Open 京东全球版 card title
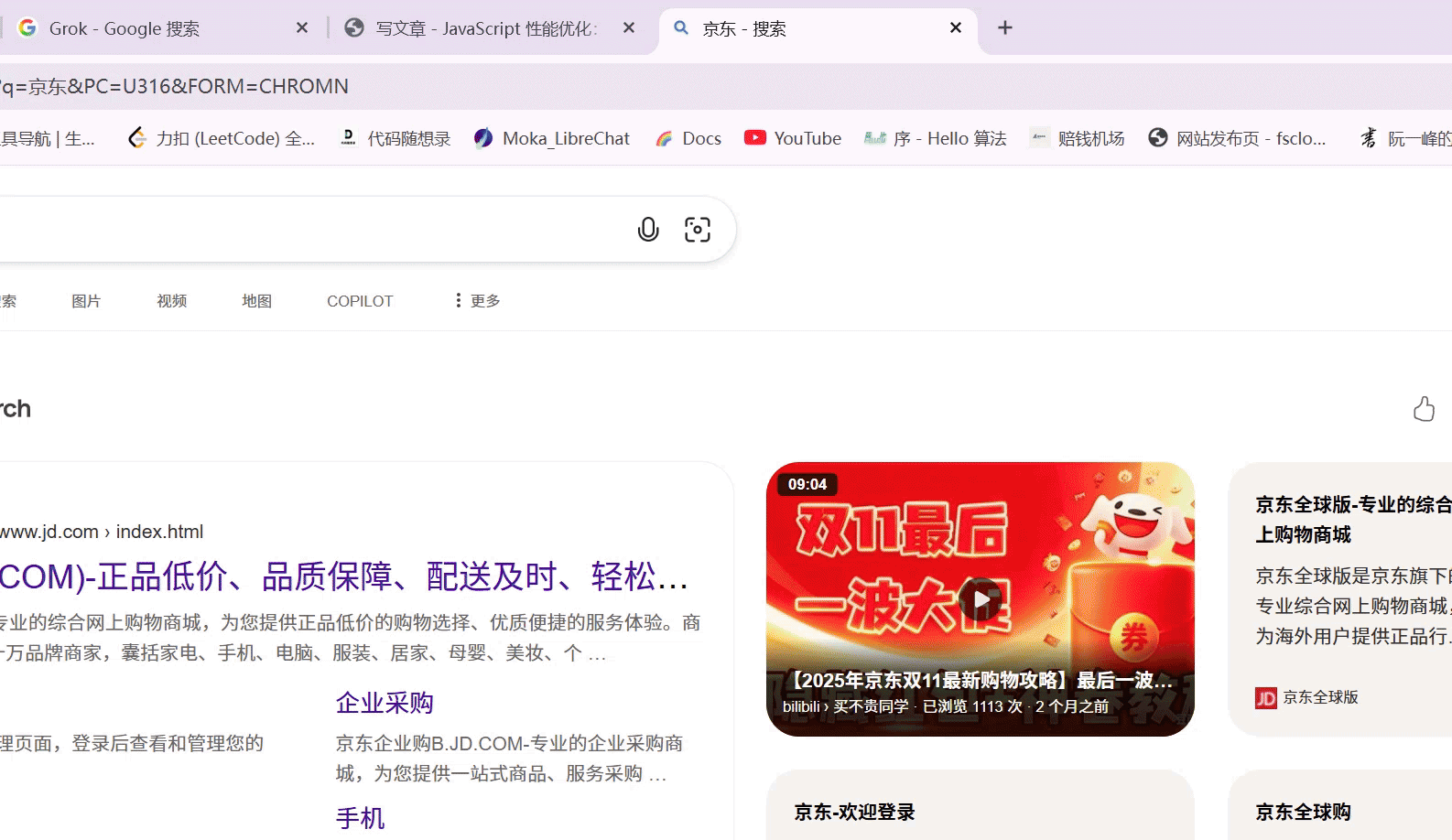 click(x=1353, y=519)
